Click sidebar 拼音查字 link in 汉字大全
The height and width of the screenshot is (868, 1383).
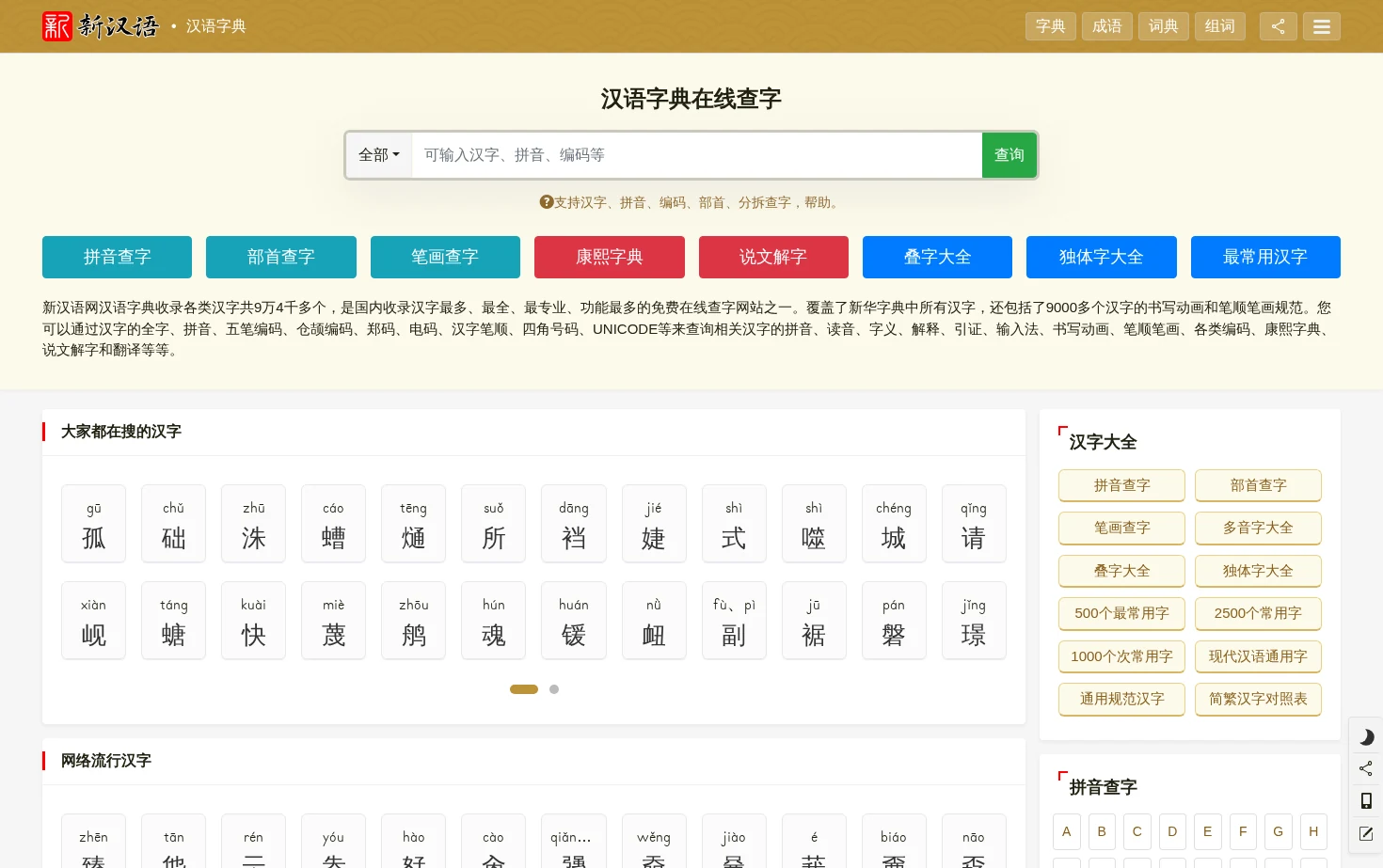(x=1121, y=485)
